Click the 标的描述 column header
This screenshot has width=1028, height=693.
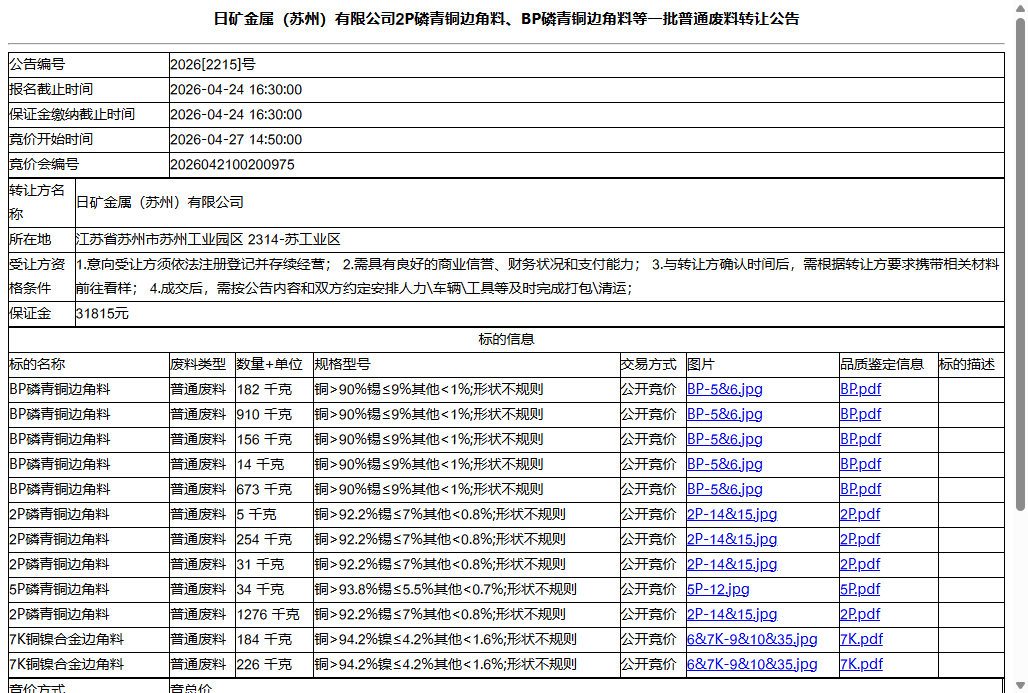point(967,364)
